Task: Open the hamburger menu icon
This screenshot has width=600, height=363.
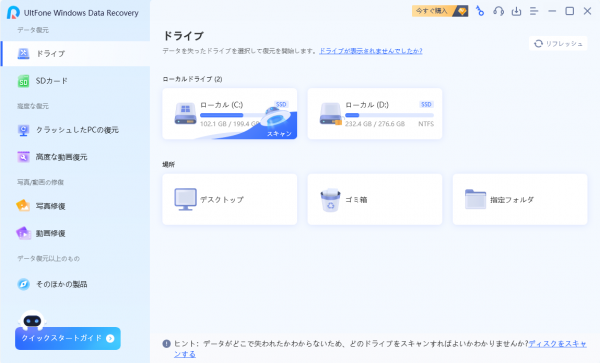Action: [x=534, y=11]
